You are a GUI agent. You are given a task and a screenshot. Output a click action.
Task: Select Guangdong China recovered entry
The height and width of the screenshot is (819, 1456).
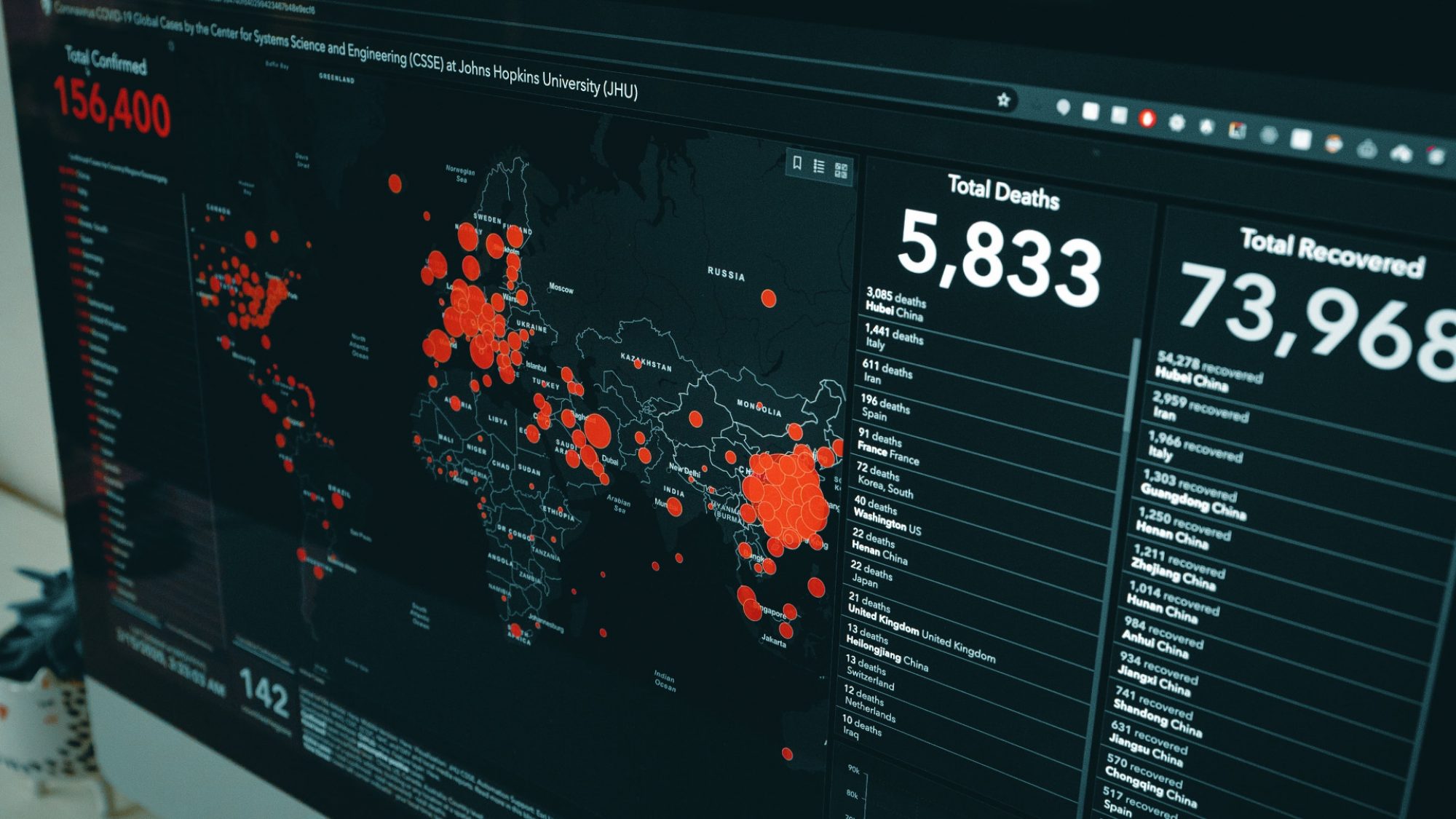[1192, 495]
